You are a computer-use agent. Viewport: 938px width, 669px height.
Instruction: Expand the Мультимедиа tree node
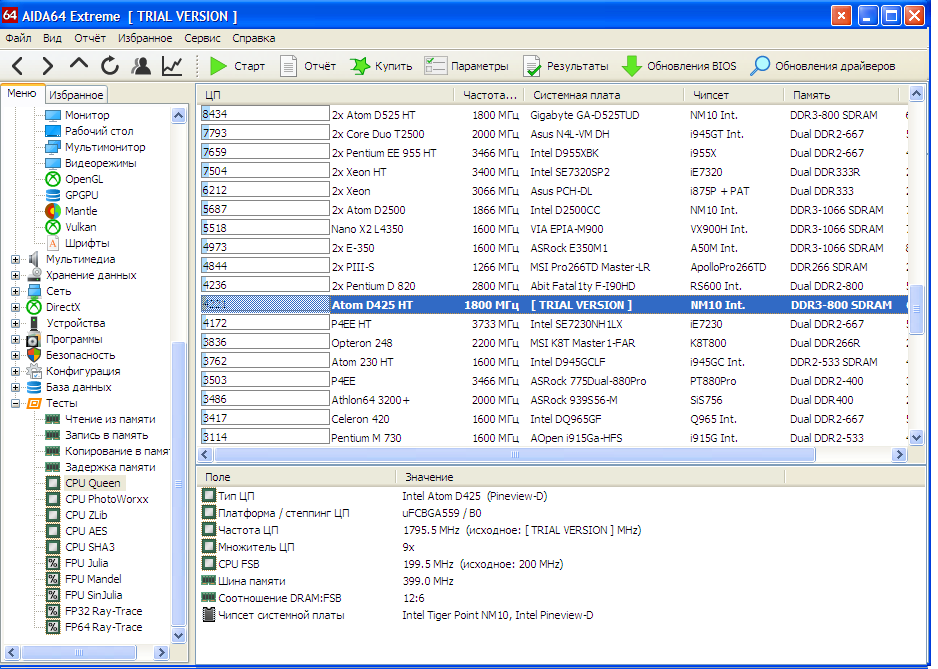click(16, 260)
